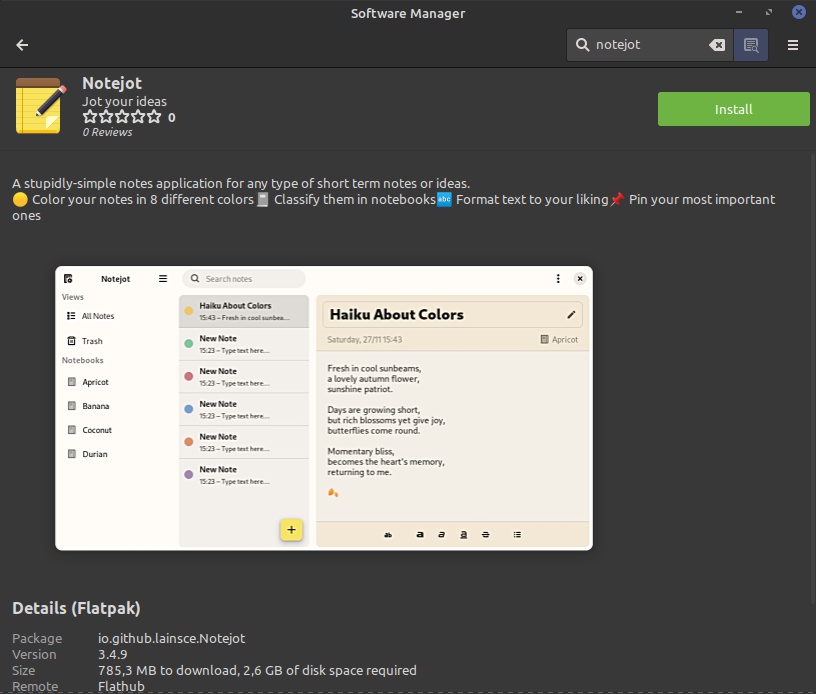The width and height of the screenshot is (816, 694).
Task: Open the three-dot menu in the Notejot screenshot
Action: [558, 278]
